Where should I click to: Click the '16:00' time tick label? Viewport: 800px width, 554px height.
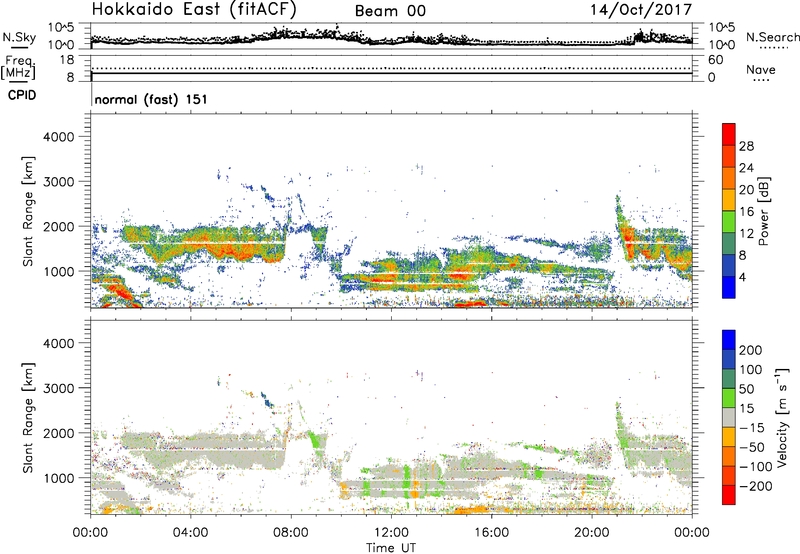click(491, 533)
